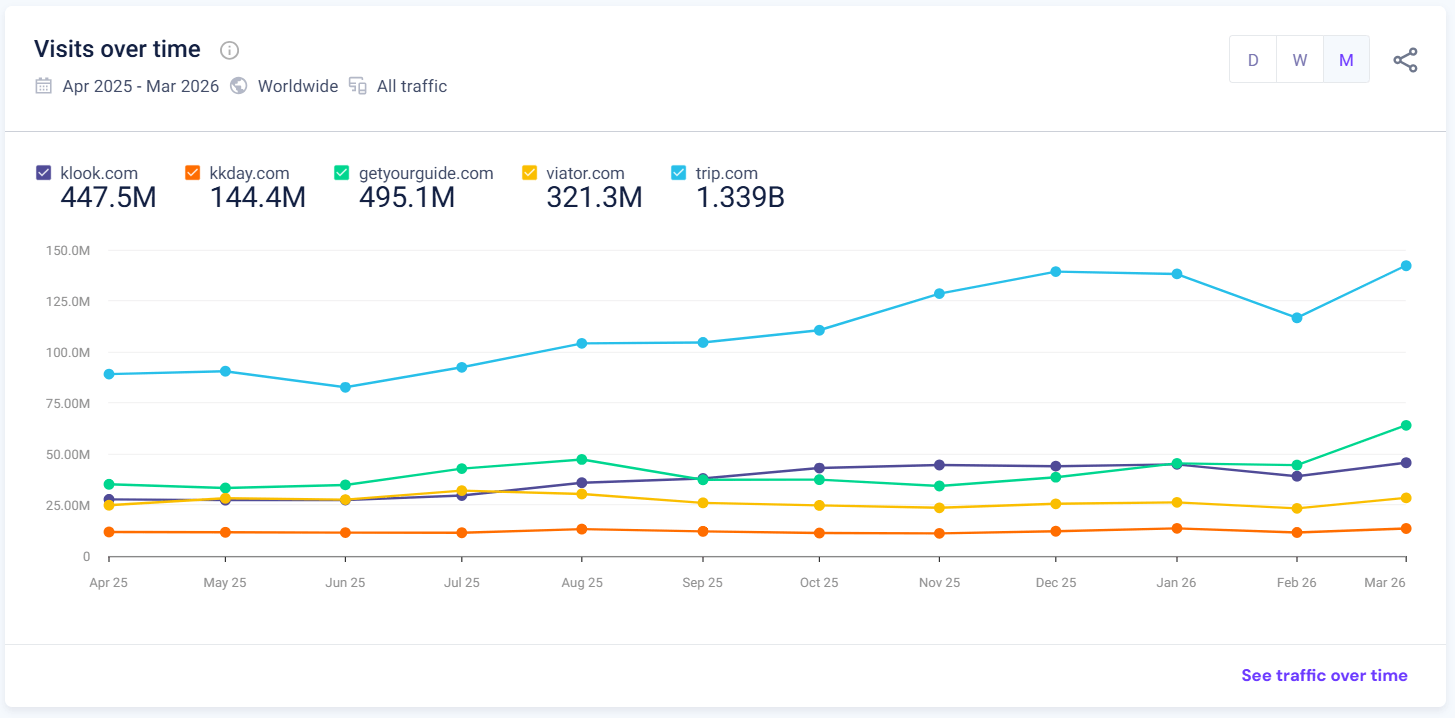Click the trip.com 1.339B total
The height and width of the screenshot is (718, 1455).
pos(740,198)
